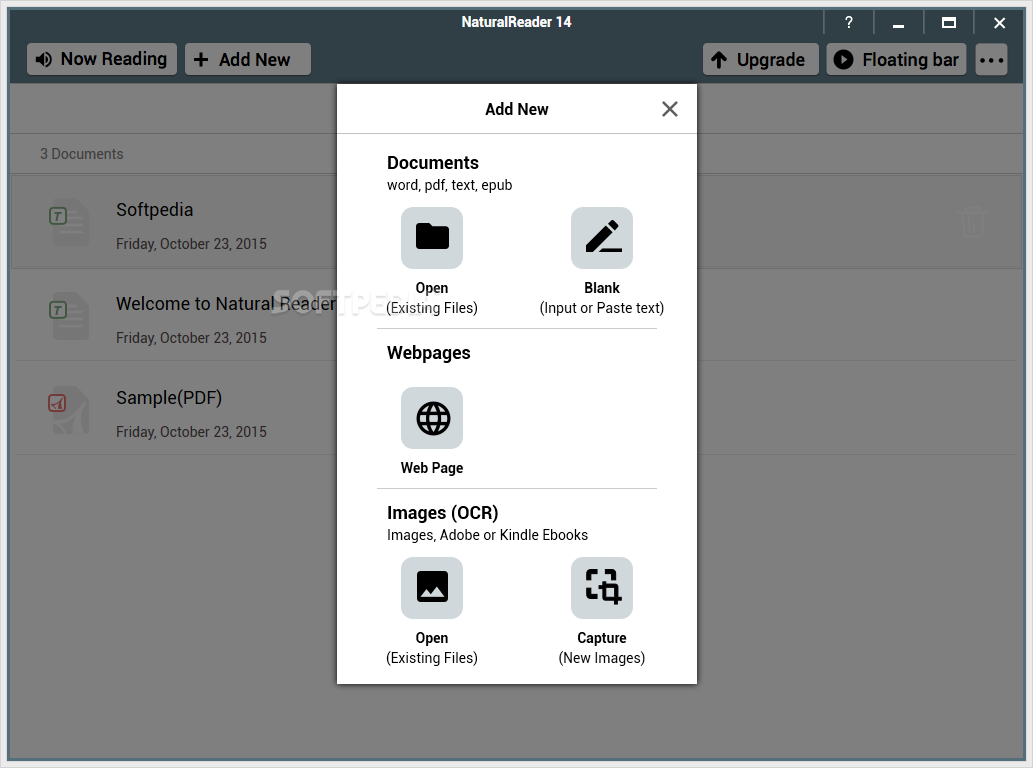Click the Sample(PDF) red PDF icon
Viewport: 1033px width, 768px height.
[69, 410]
